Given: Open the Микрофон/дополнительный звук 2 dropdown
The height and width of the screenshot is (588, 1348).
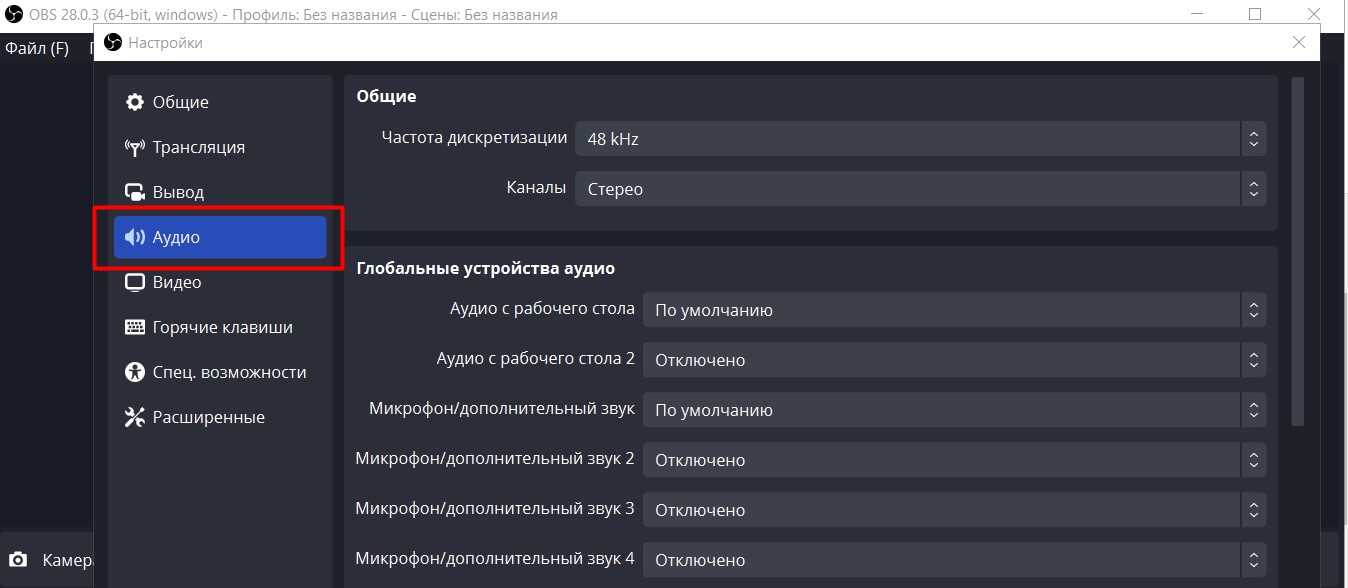Looking at the screenshot, I should coord(954,460).
